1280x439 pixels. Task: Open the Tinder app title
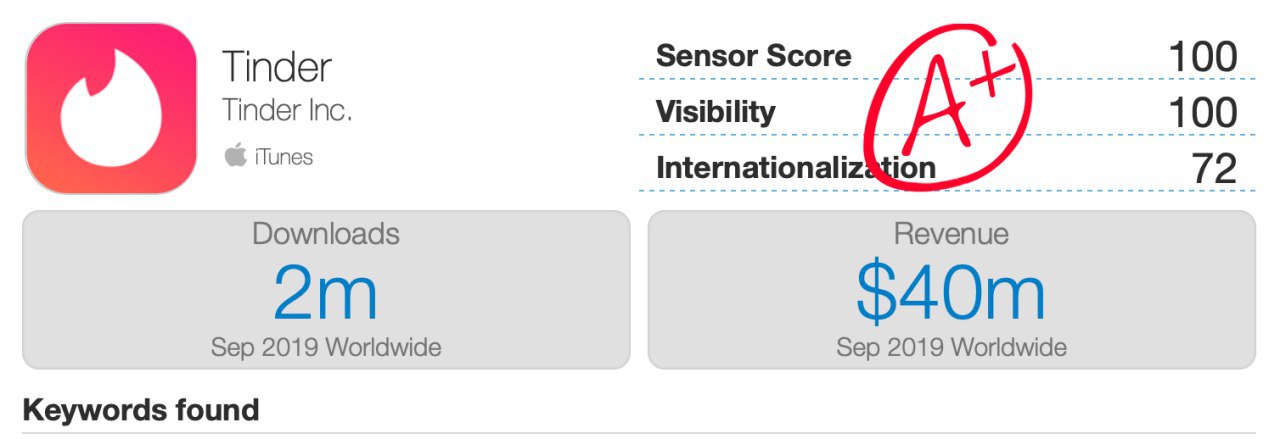coord(277,68)
